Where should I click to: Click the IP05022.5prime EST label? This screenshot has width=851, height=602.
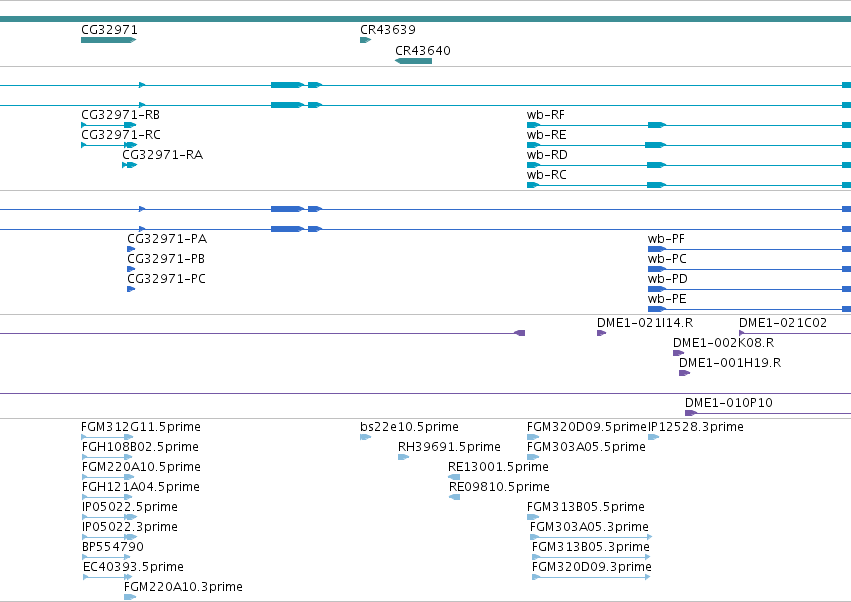coord(130,507)
